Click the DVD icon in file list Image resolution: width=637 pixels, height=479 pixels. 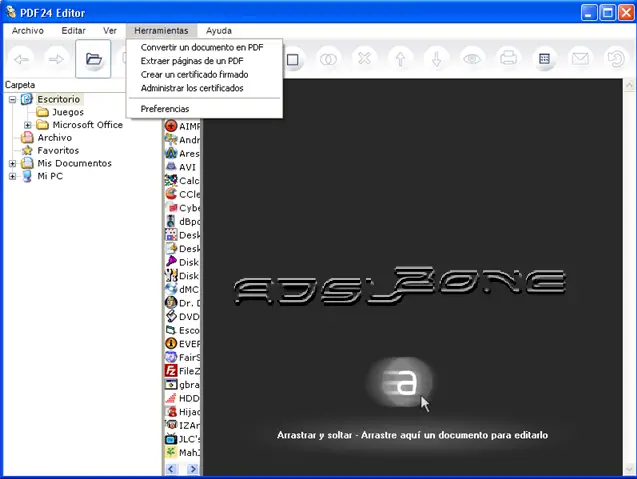pos(171,316)
